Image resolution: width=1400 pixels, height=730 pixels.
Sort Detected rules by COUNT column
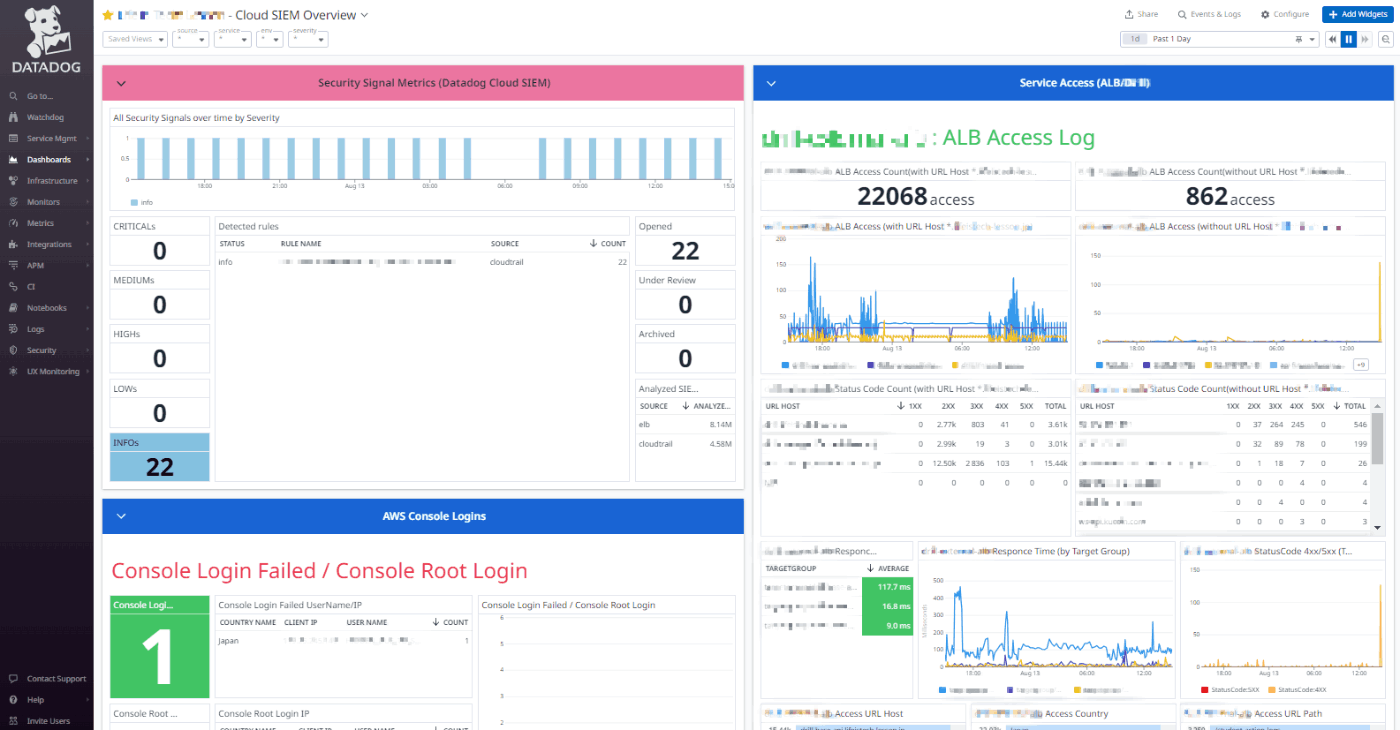[608, 244]
